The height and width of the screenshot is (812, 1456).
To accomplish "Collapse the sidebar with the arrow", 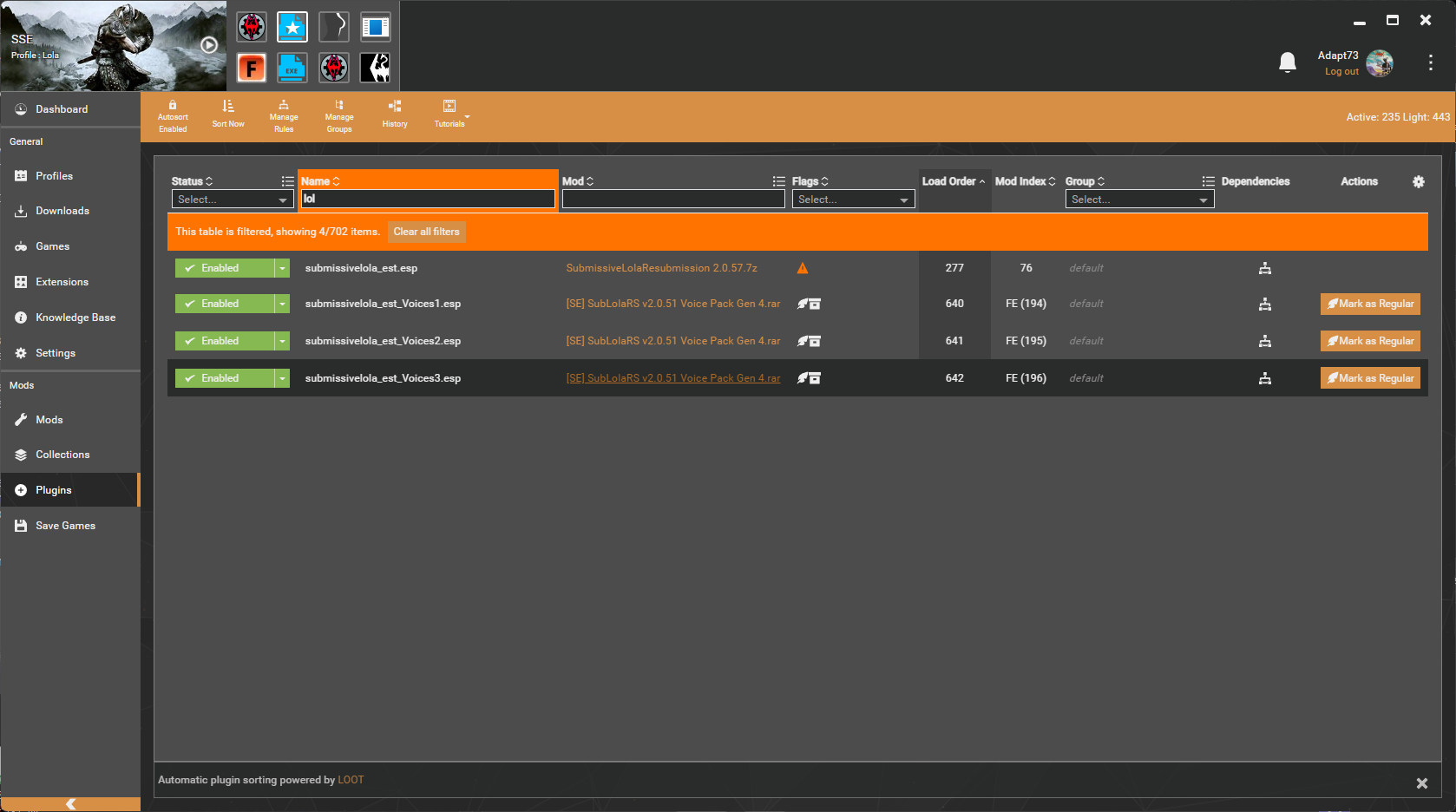I will click(70, 804).
